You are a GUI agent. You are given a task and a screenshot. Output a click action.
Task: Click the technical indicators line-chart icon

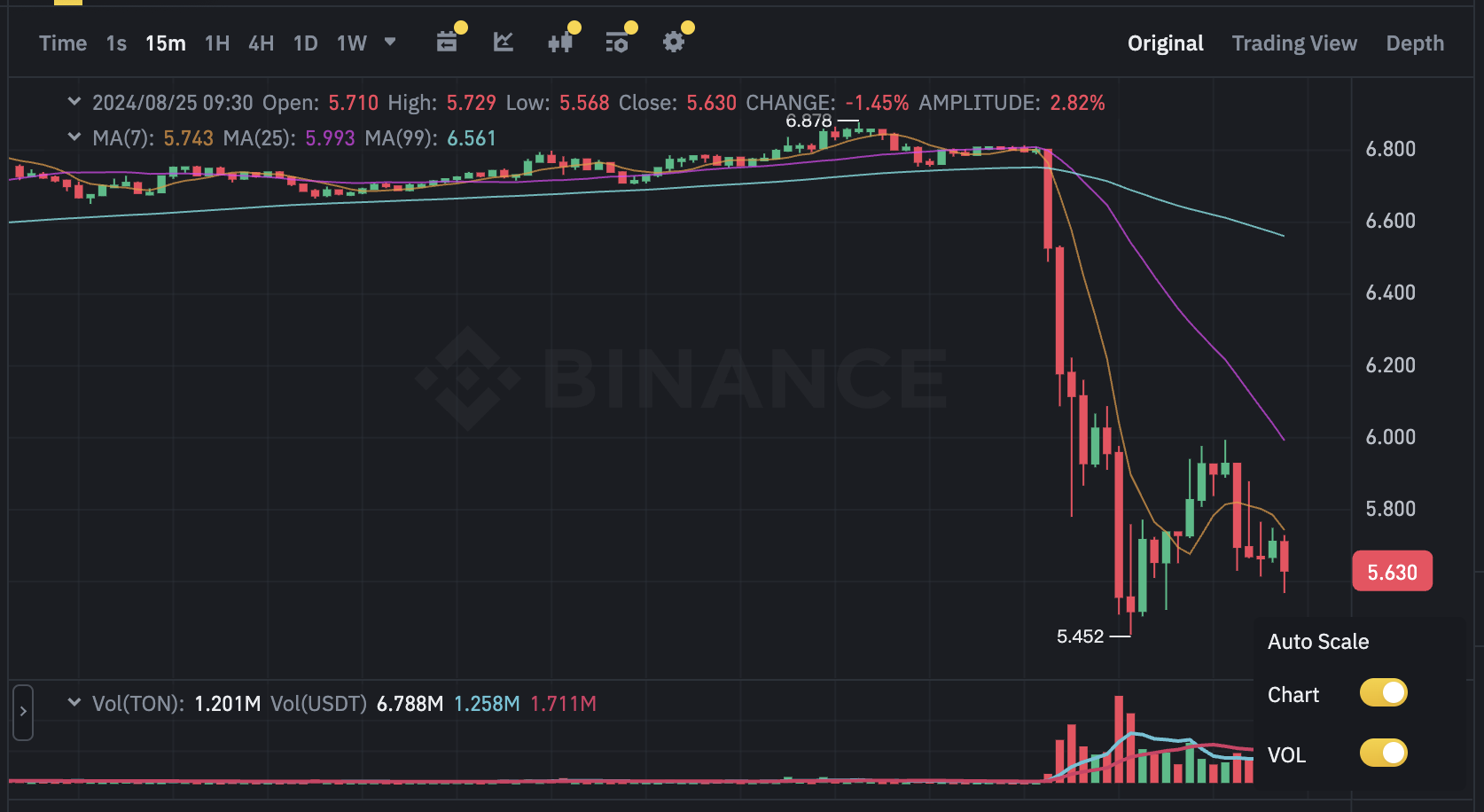coord(504,42)
